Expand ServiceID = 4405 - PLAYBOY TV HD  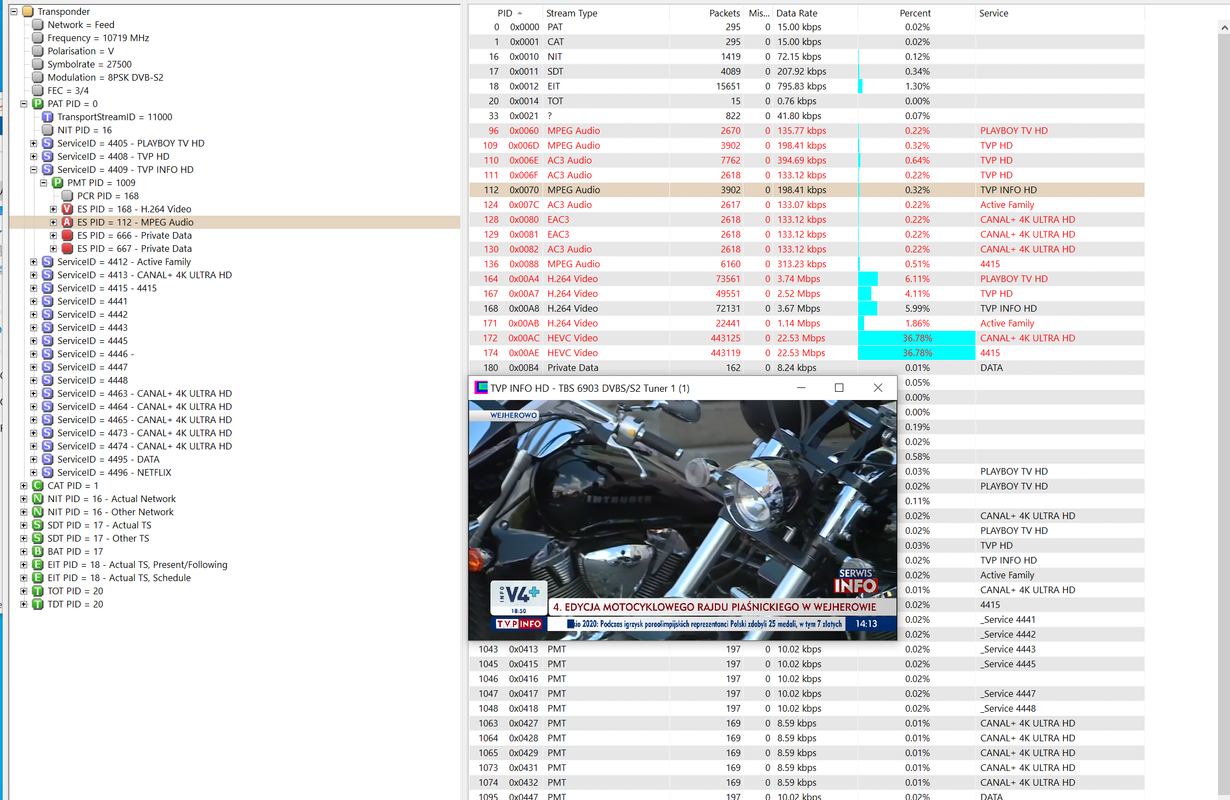[33, 143]
